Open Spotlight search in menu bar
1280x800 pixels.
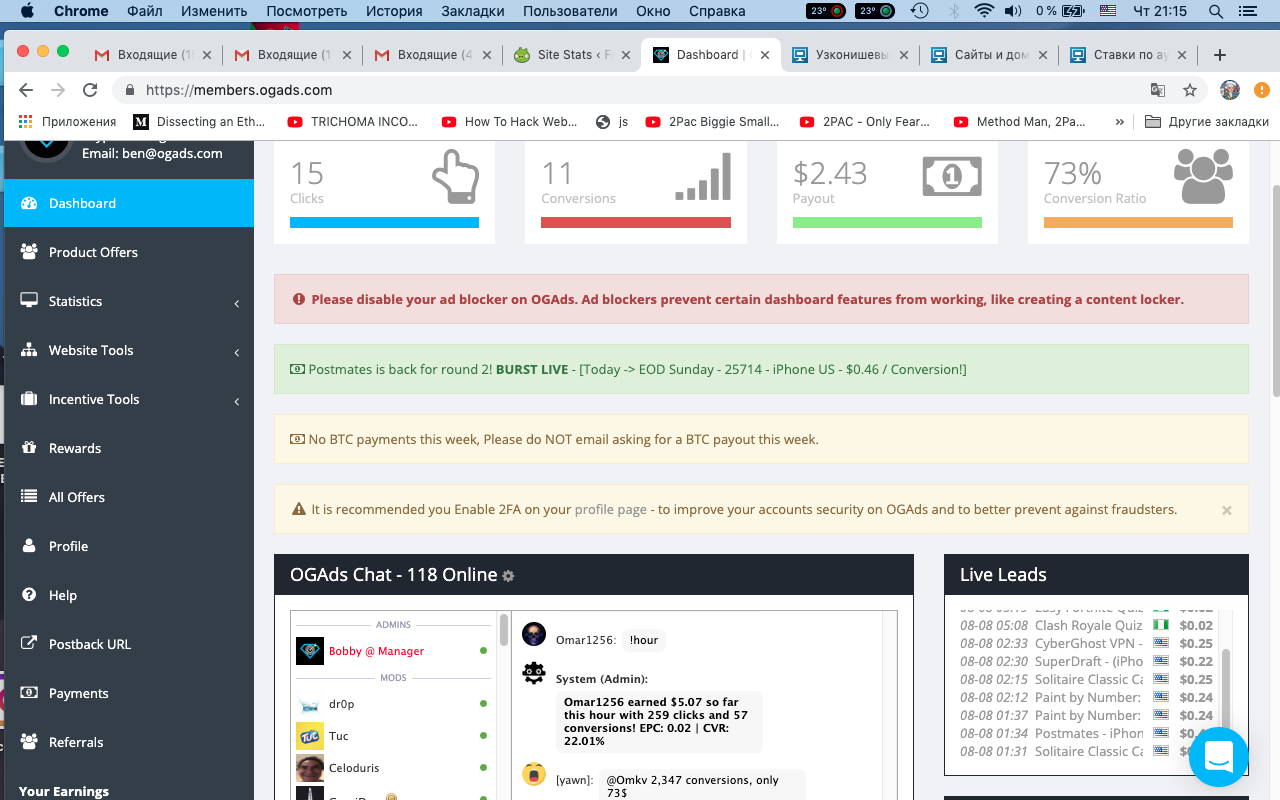pos(1216,11)
